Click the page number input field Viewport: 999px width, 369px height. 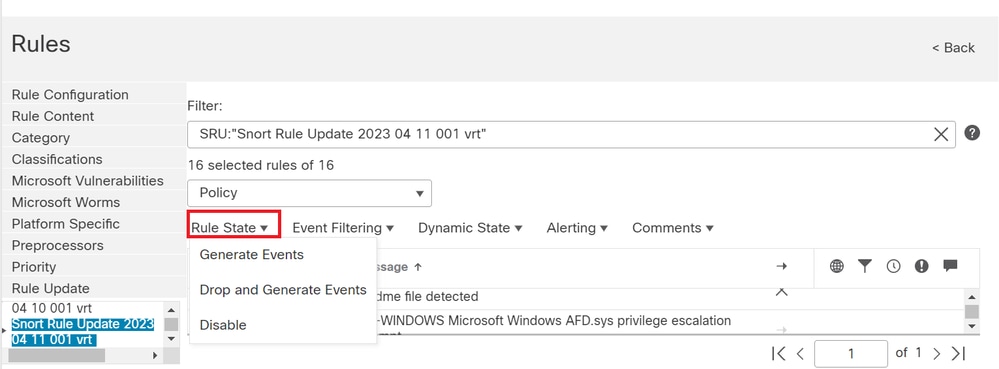(x=851, y=353)
